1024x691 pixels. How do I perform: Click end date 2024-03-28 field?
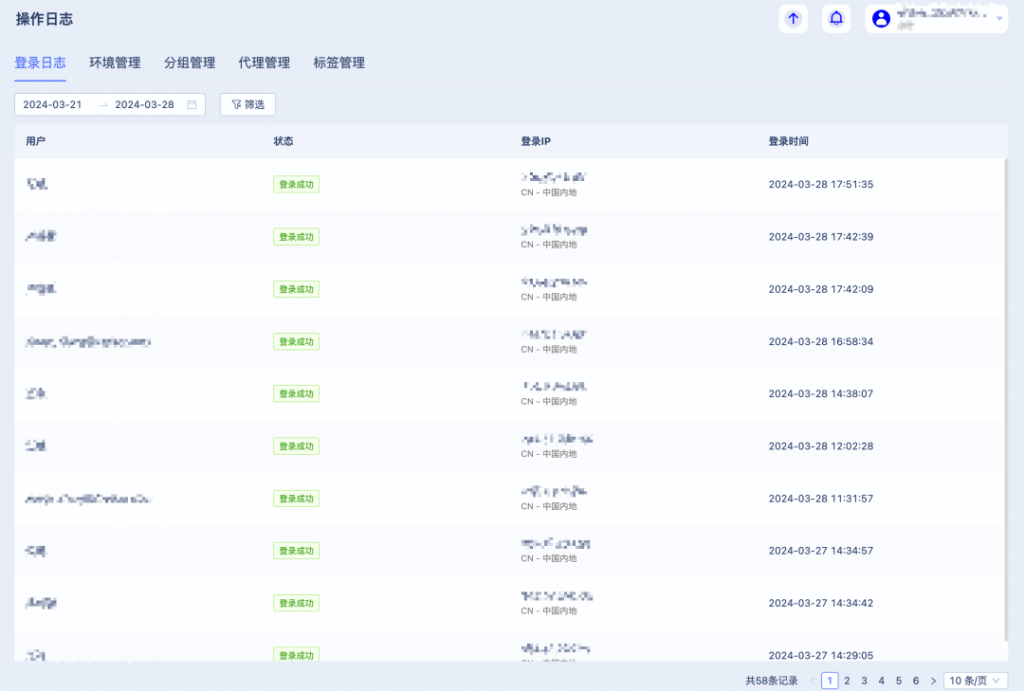pos(144,104)
